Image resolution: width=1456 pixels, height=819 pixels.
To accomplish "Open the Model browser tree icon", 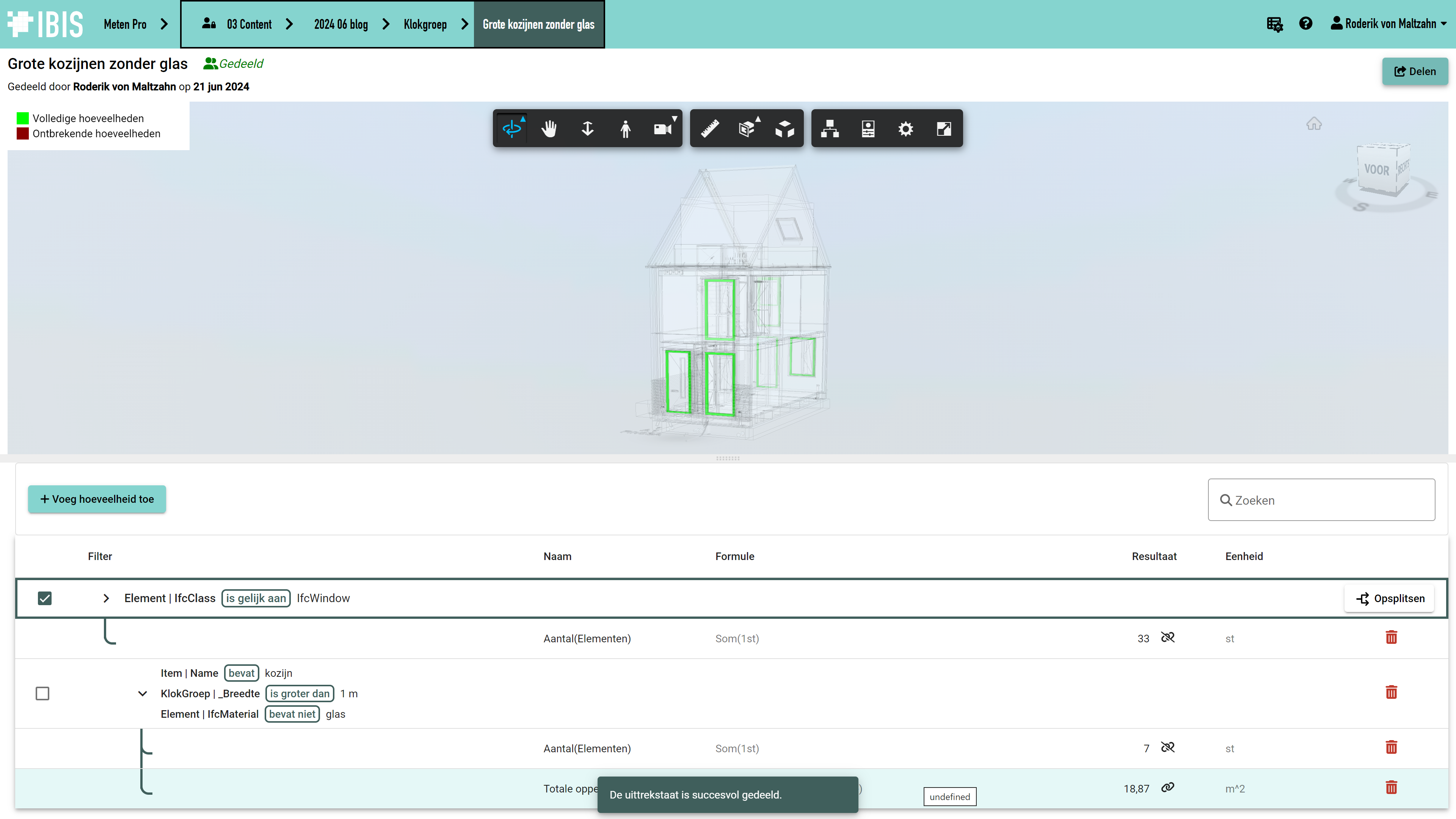I will point(830,128).
